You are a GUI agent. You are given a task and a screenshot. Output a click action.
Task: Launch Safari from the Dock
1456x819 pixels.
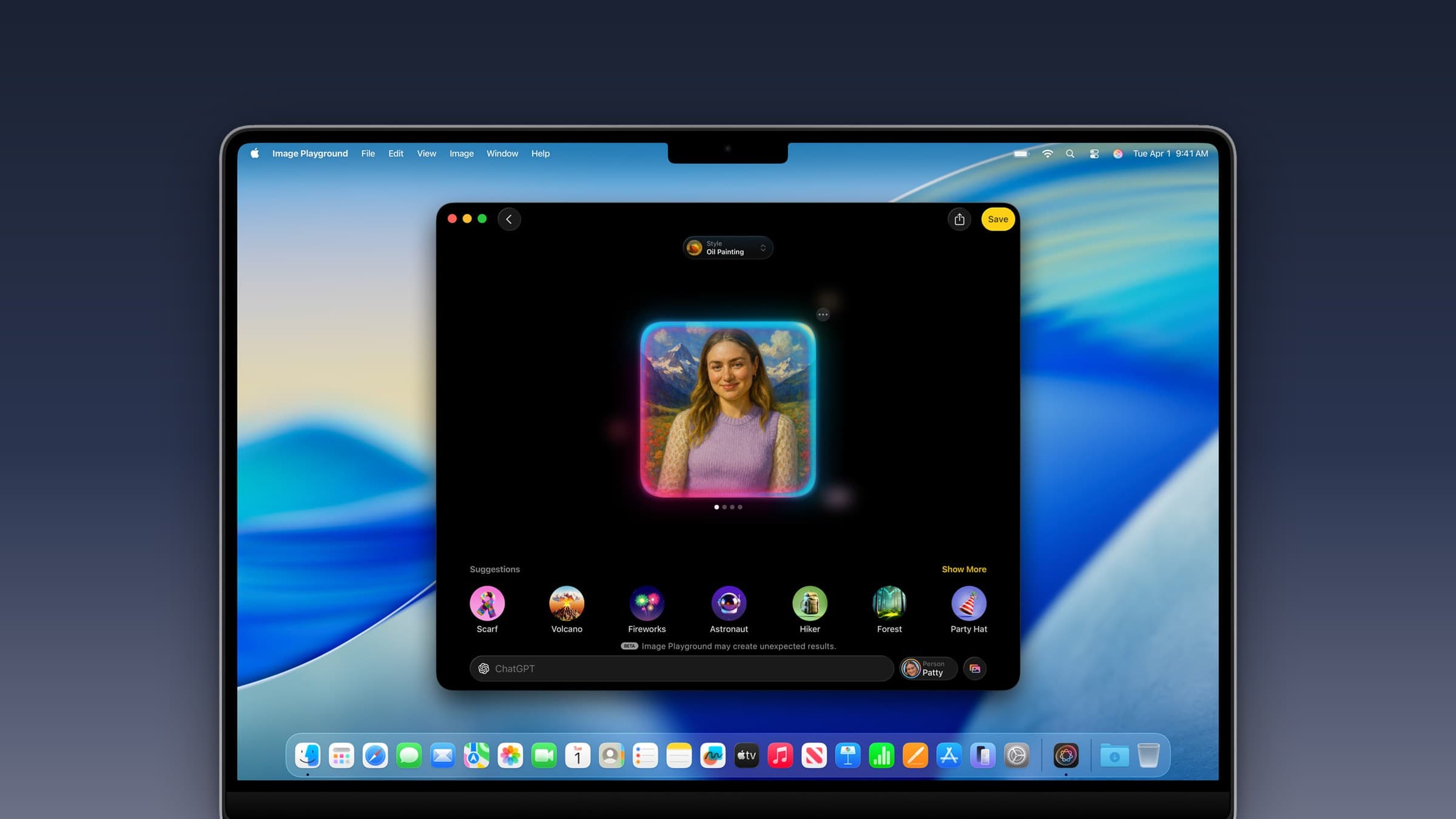click(x=375, y=755)
